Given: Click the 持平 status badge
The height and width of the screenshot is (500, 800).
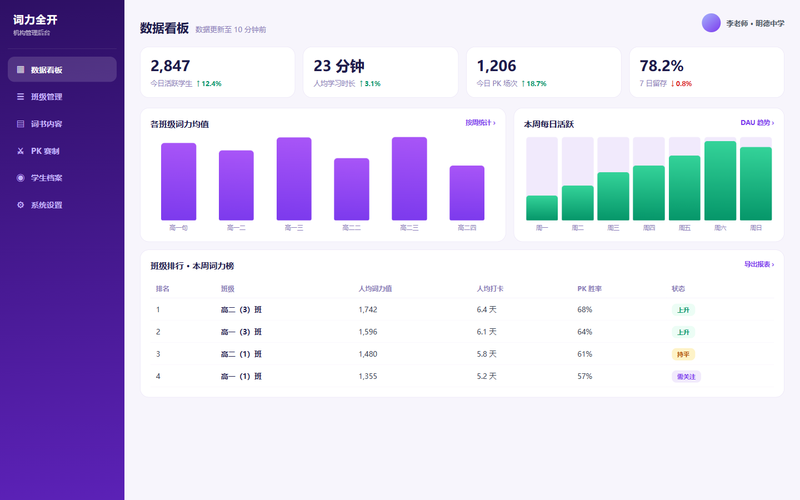Looking at the screenshot, I should tap(683, 354).
